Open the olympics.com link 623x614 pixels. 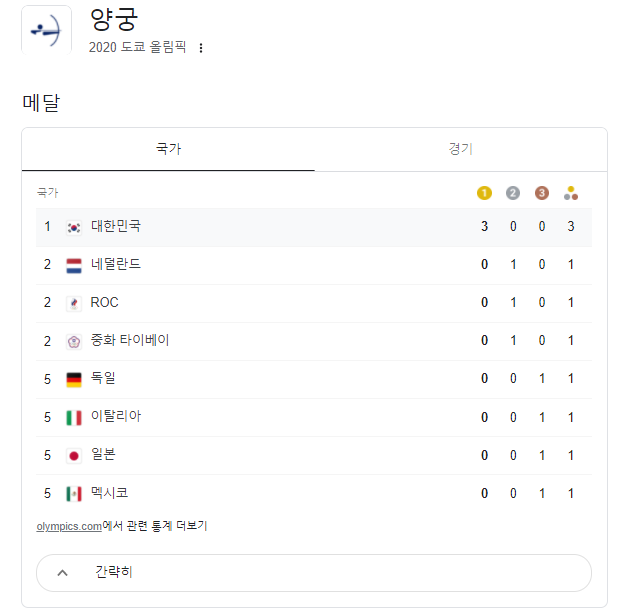pos(69,526)
